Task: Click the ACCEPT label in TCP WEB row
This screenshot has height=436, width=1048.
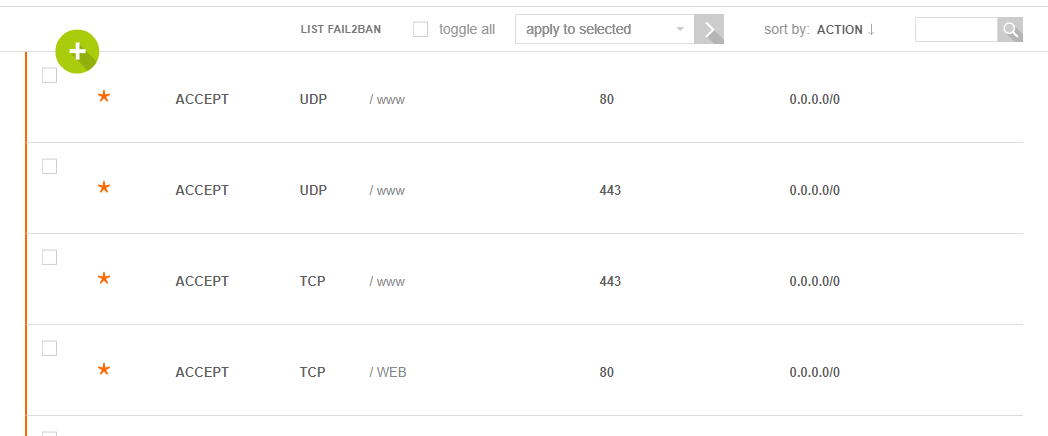Action: click(202, 372)
